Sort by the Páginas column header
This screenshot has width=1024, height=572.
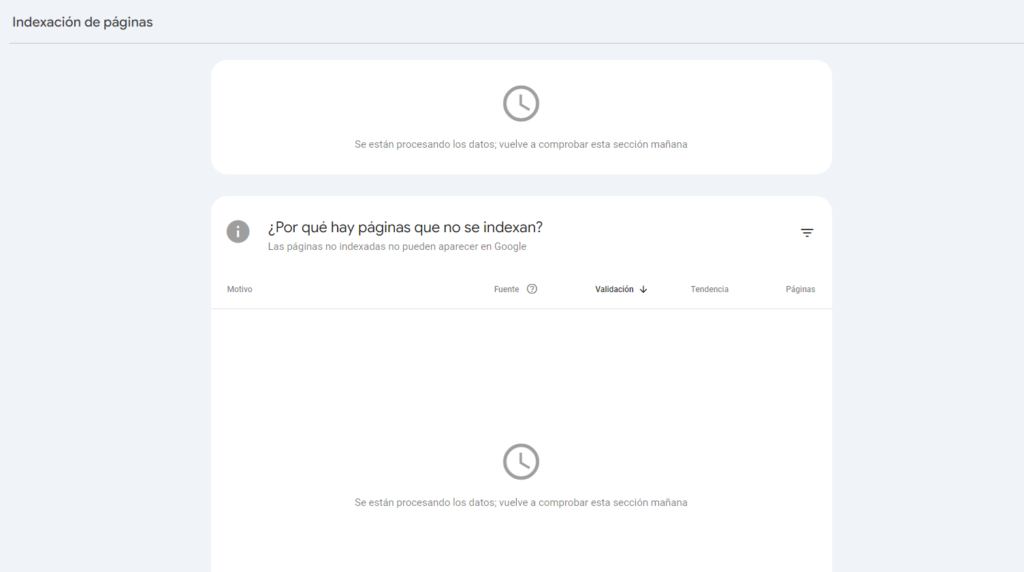tap(800, 289)
